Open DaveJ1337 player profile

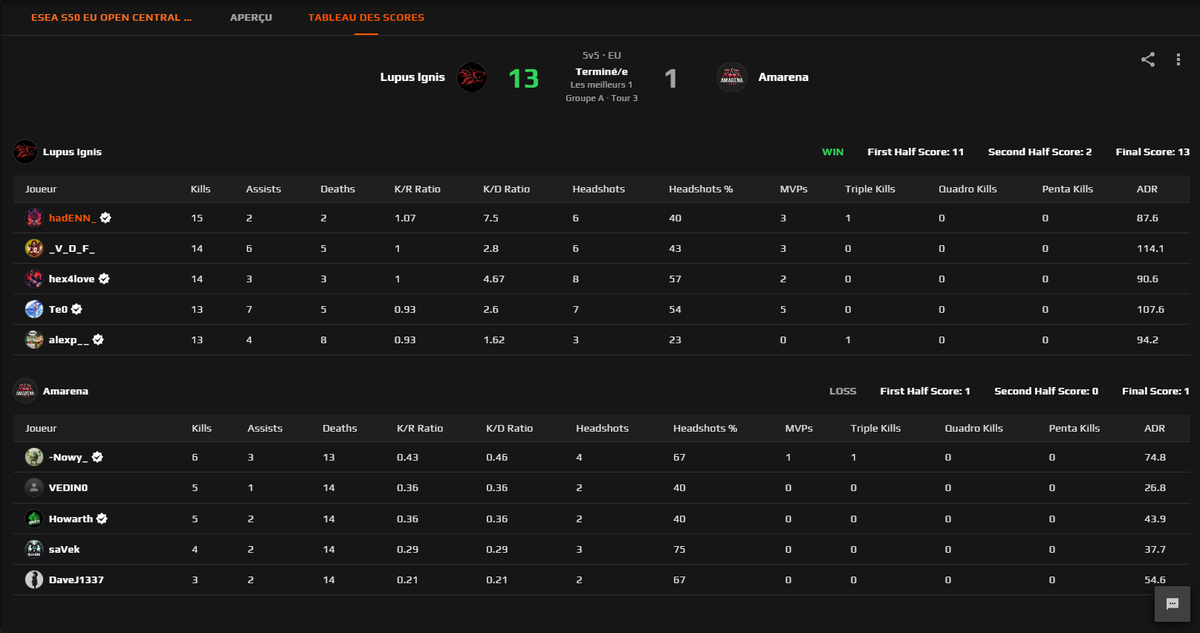[76, 580]
